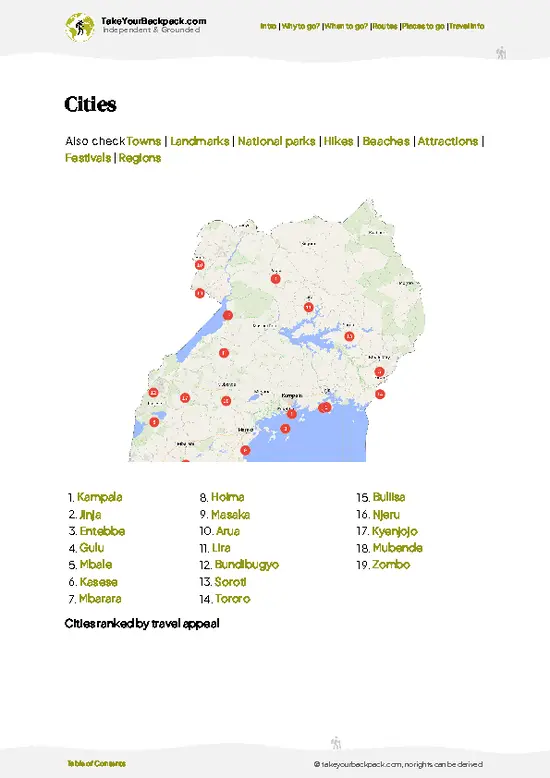The height and width of the screenshot is (778, 550).
Task: Click the 'Cities ranked by travel appeal' caption
Action: 142,624
